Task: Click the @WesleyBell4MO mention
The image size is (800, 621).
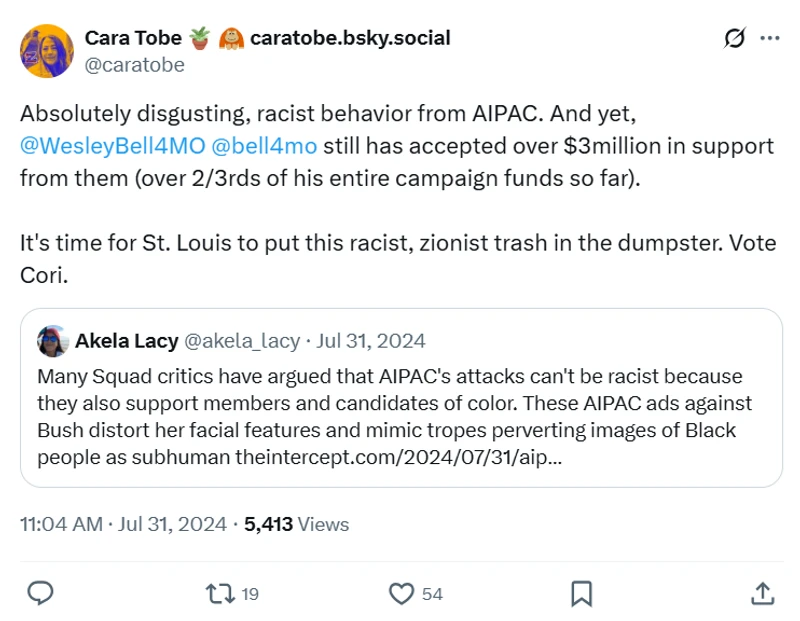Action: pyautogui.click(x=110, y=146)
